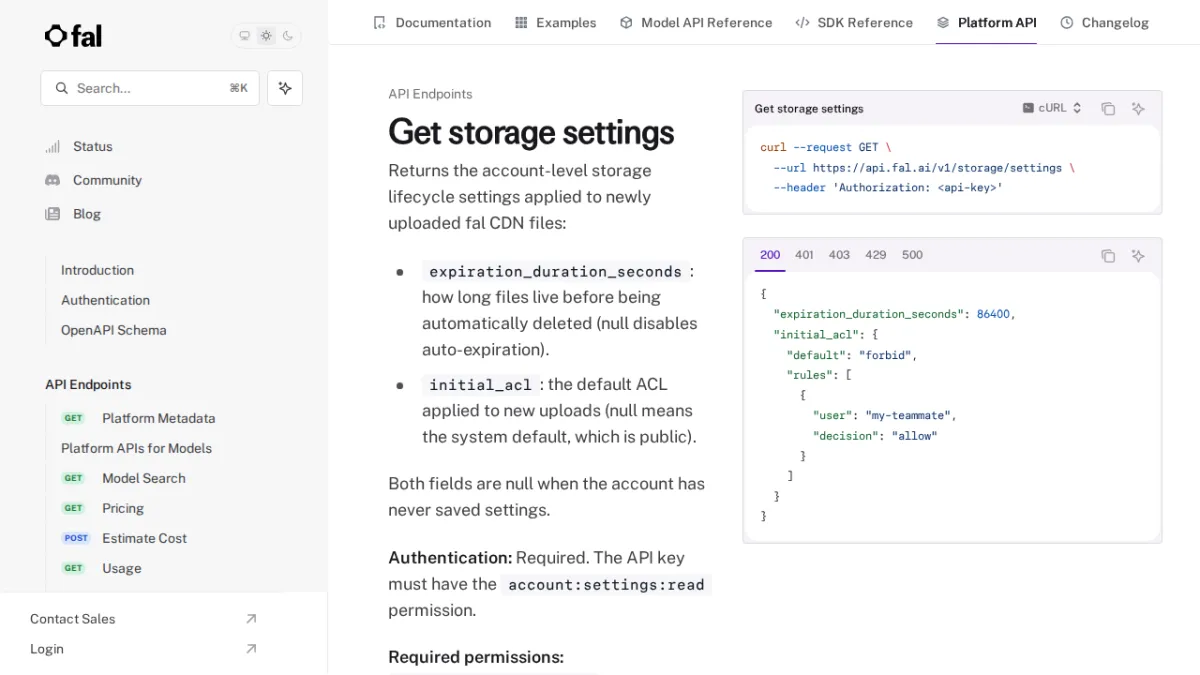Open cURL language dropdown
The height and width of the screenshot is (675, 1200).
click(x=1052, y=108)
